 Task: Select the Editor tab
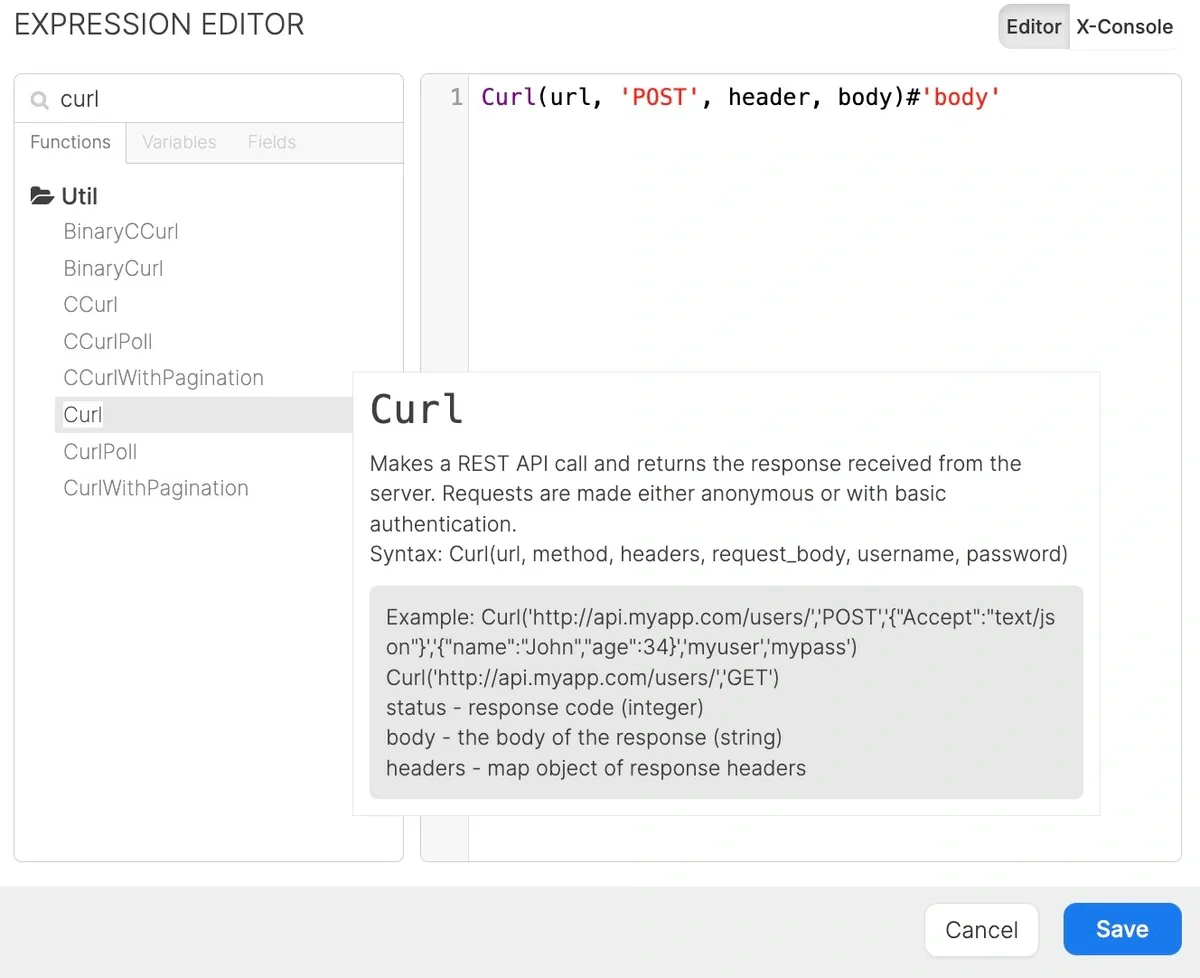pos(1033,27)
